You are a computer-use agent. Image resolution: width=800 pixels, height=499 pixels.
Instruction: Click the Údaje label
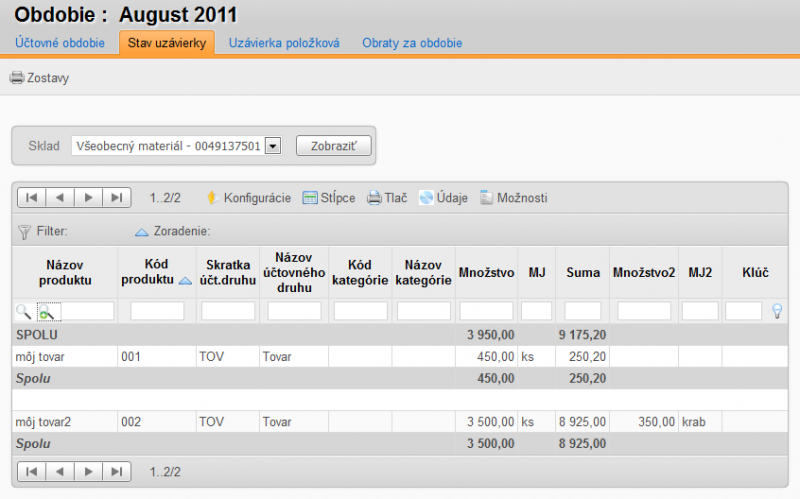coord(452,198)
